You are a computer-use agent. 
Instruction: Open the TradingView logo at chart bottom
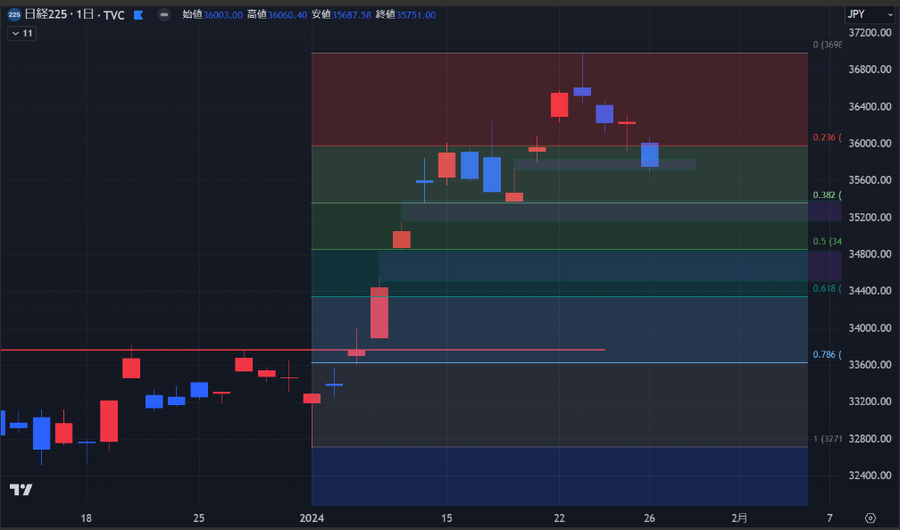pyautogui.click(x=20, y=489)
